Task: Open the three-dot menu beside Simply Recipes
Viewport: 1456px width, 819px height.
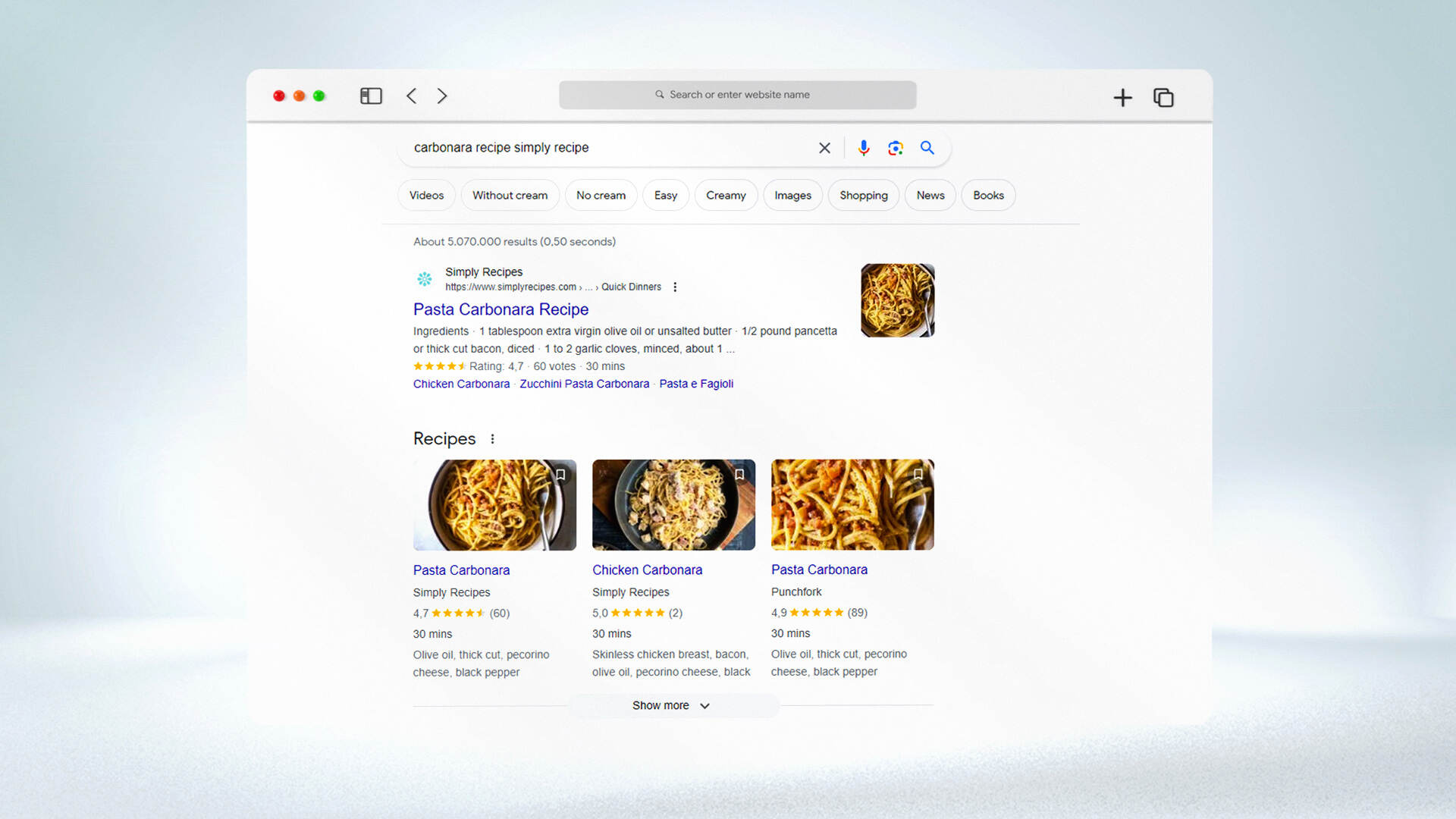Action: point(675,287)
